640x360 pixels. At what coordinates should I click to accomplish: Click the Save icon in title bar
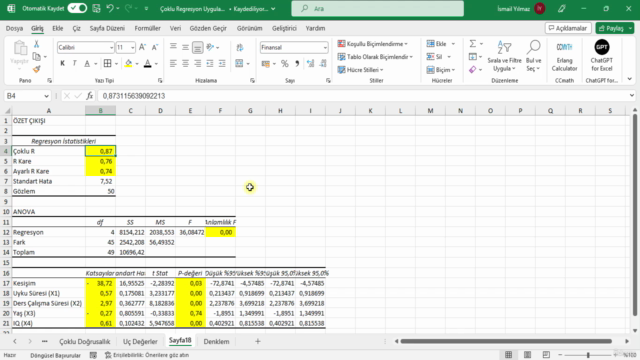tap(96, 8)
